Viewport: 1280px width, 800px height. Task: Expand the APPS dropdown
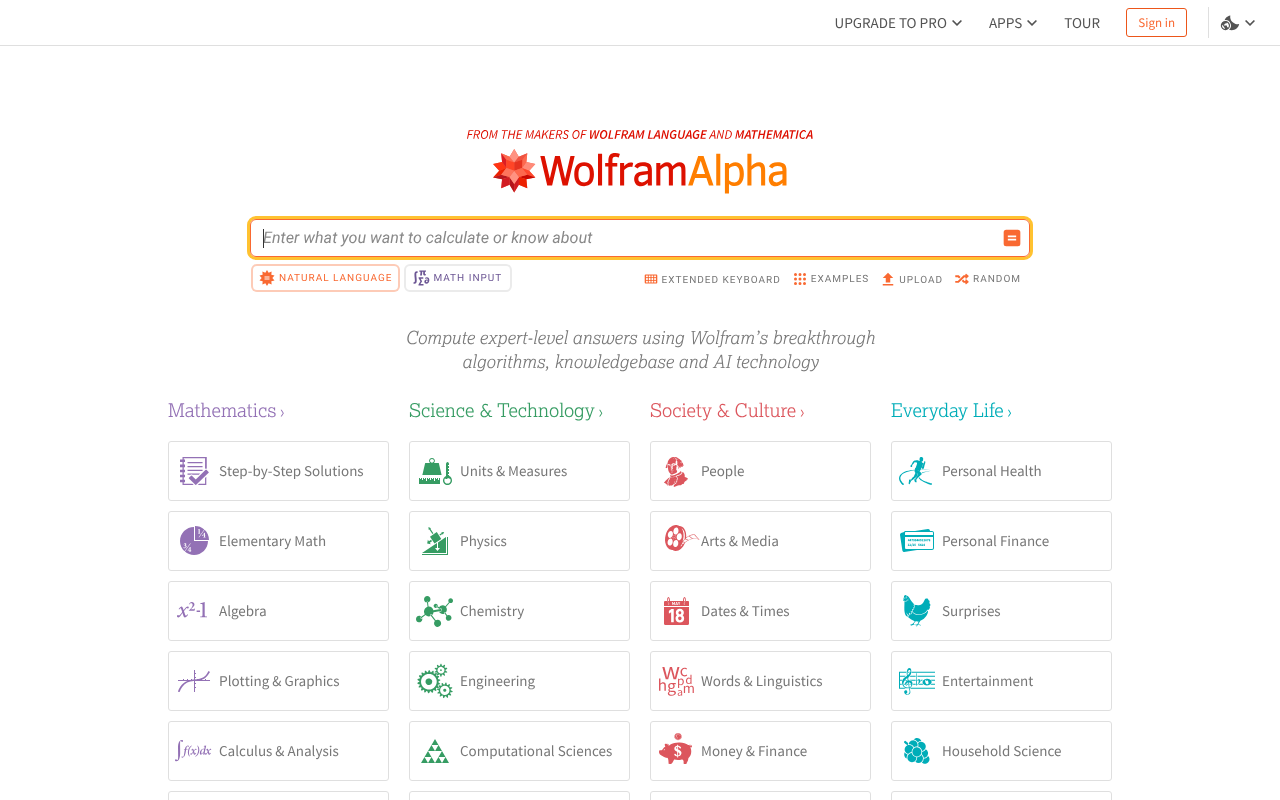(1011, 22)
